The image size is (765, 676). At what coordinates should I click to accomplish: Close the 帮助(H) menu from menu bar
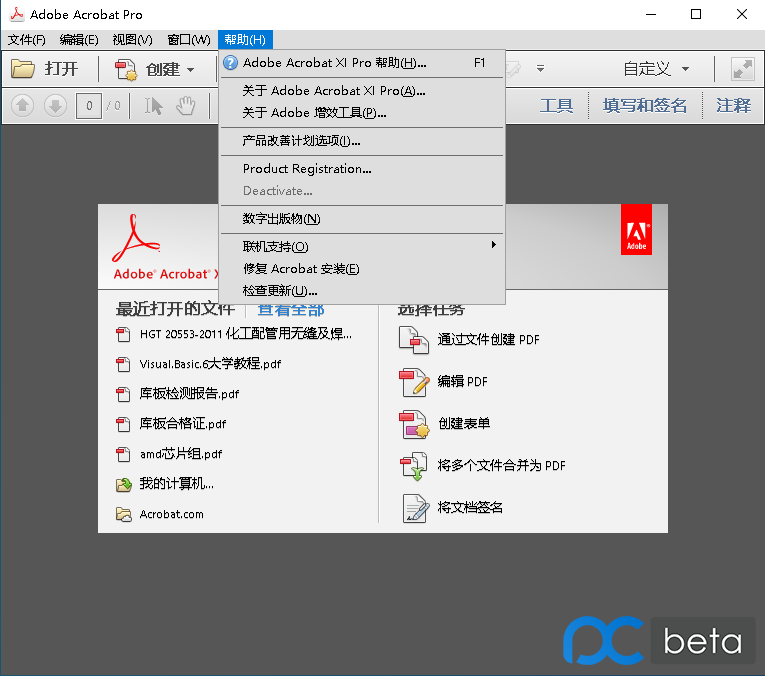coord(245,40)
